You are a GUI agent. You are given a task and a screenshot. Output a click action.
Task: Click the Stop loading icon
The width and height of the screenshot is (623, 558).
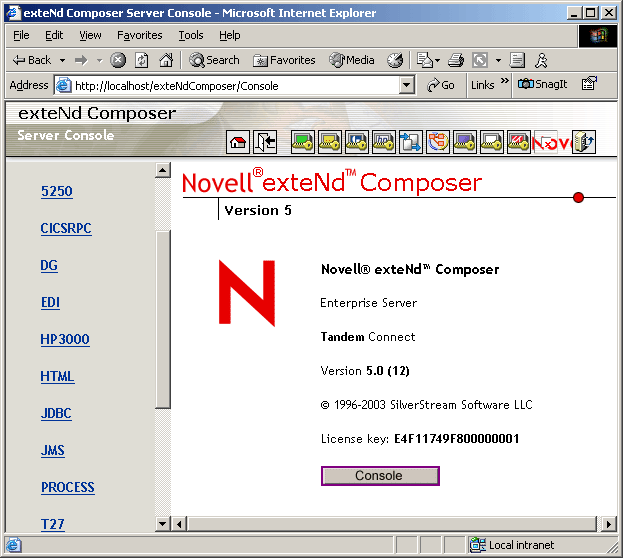pyautogui.click(x=118, y=60)
